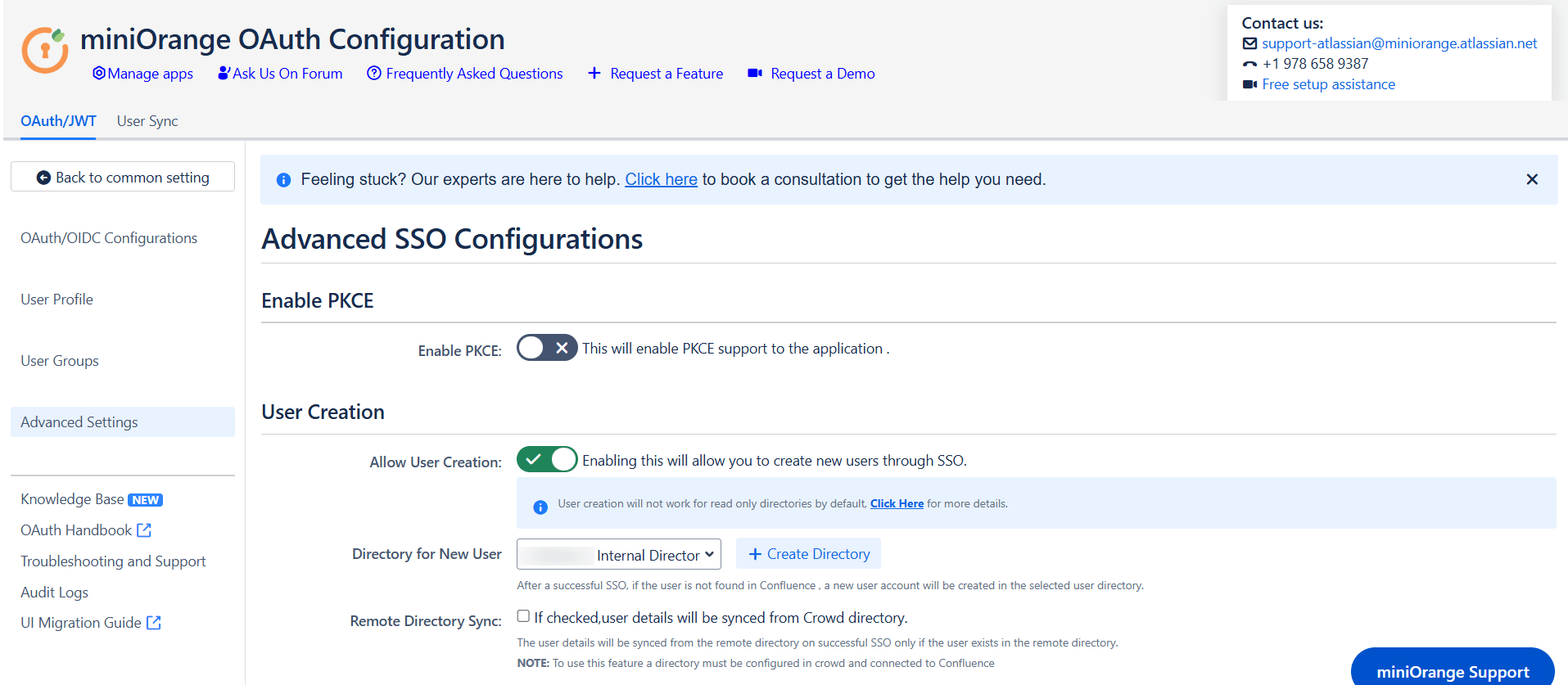Open UI Migration Guide external link icon

pyautogui.click(x=154, y=623)
